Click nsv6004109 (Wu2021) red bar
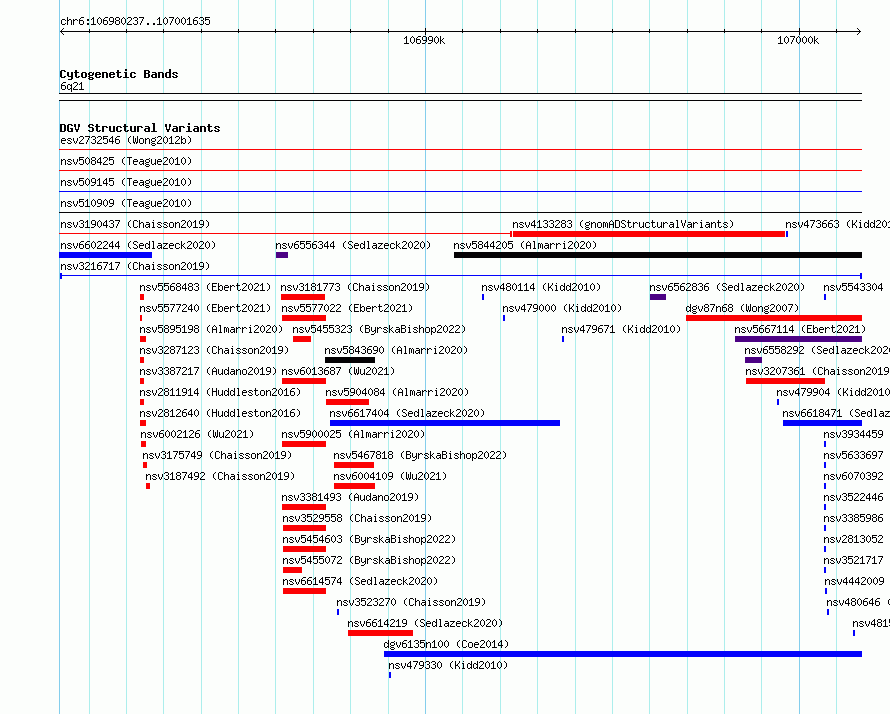 point(355,486)
